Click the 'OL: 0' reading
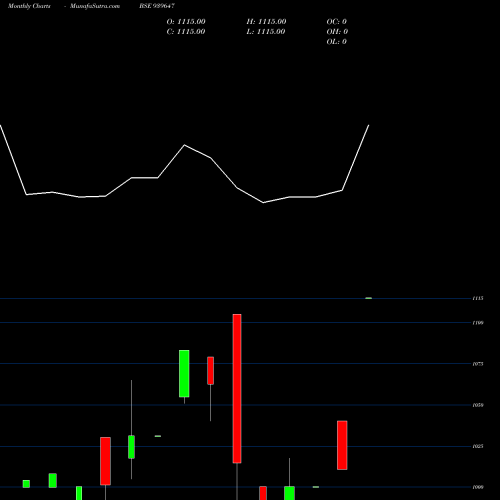The width and height of the screenshot is (500, 500). [337, 42]
